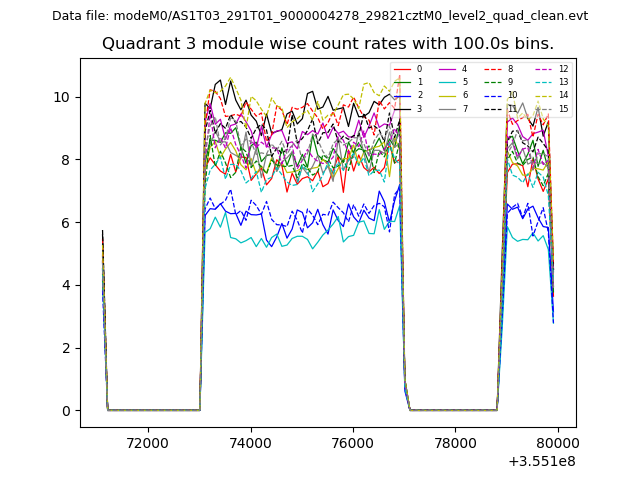Click the plot title about Quadrant 3 count rates
Image resolution: width=640 pixels, height=480 pixels.
327,44
